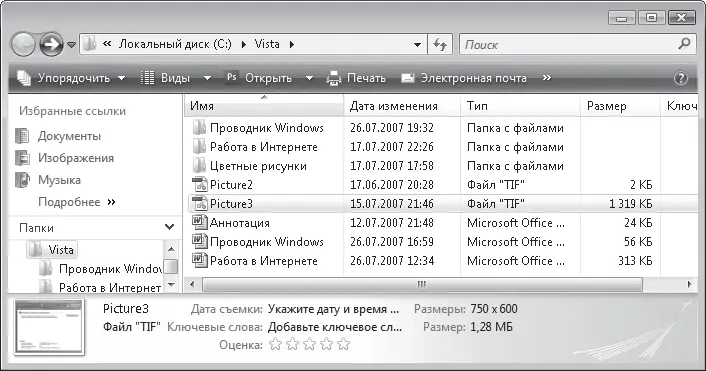Select Vista segment in address bar
Viewport: 706px width, 371px height.
pyautogui.click(x=267, y=44)
